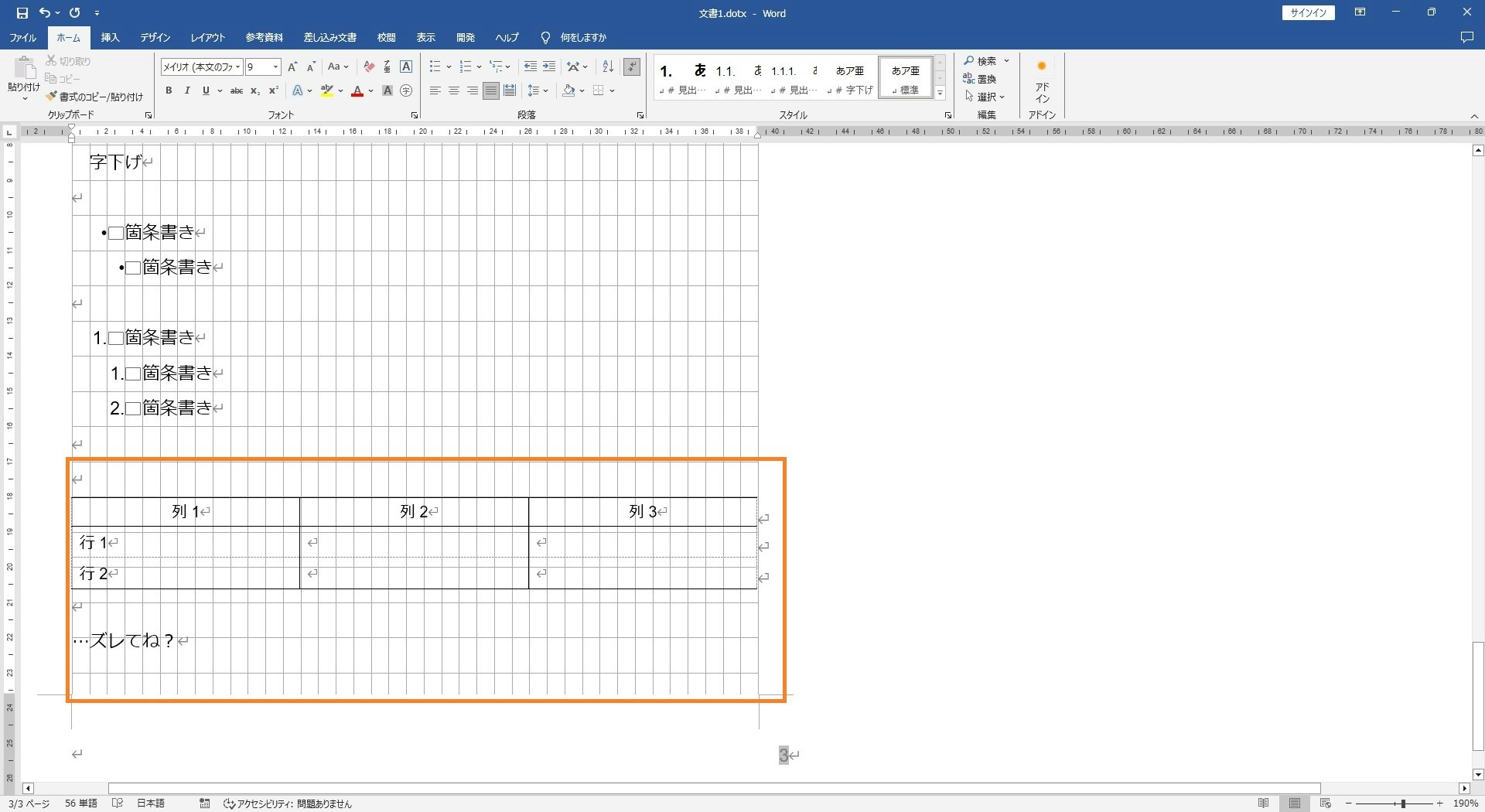Click the distributed alignment icon
The image size is (1485, 812).
point(510,90)
